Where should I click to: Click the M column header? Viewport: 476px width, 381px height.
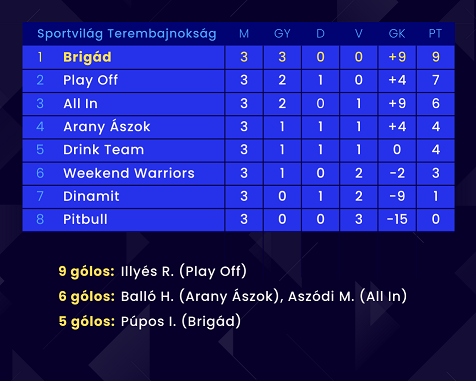click(x=244, y=34)
